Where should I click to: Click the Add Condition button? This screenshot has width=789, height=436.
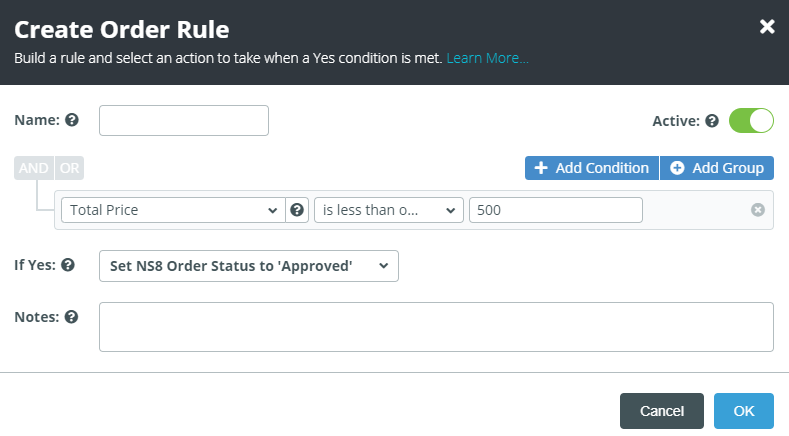(592, 168)
